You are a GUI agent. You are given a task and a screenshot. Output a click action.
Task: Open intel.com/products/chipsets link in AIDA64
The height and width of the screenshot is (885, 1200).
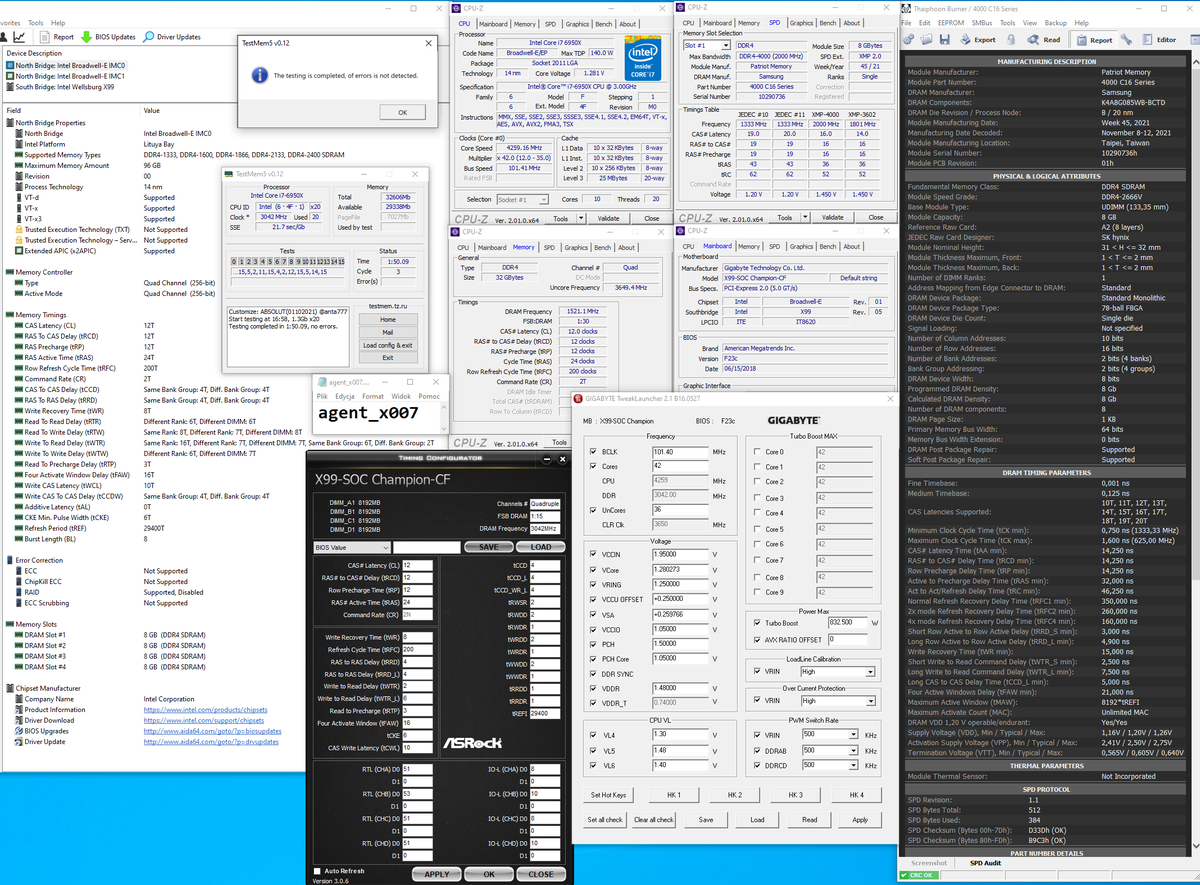tap(205, 709)
